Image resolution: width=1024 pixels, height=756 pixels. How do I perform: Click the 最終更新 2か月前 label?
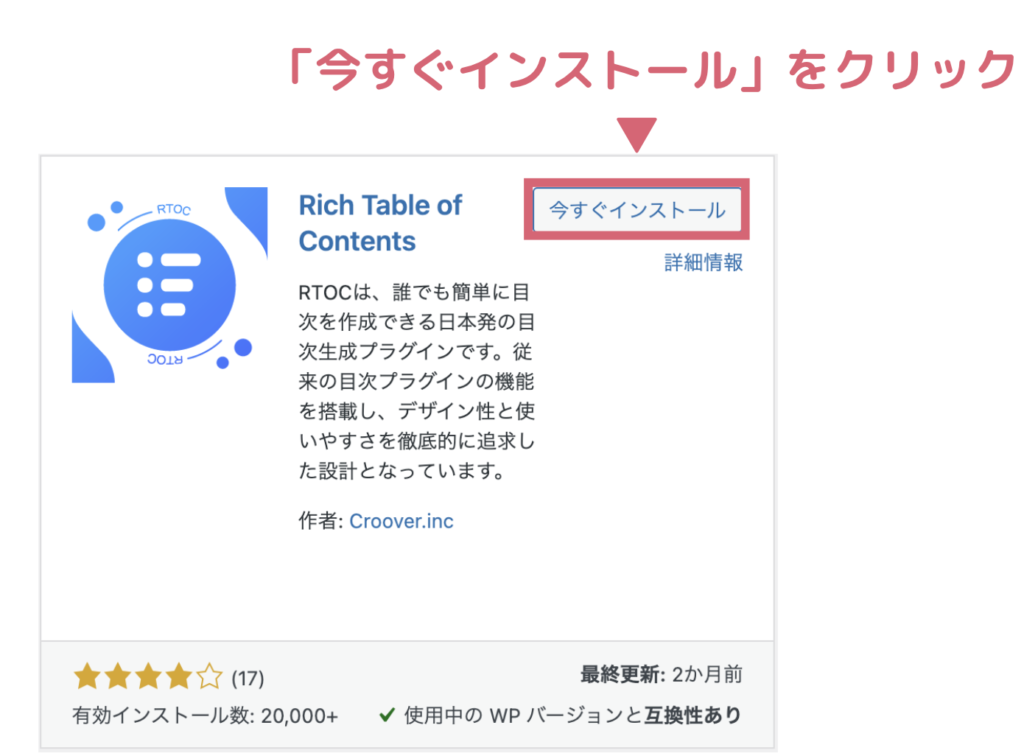coord(662,674)
